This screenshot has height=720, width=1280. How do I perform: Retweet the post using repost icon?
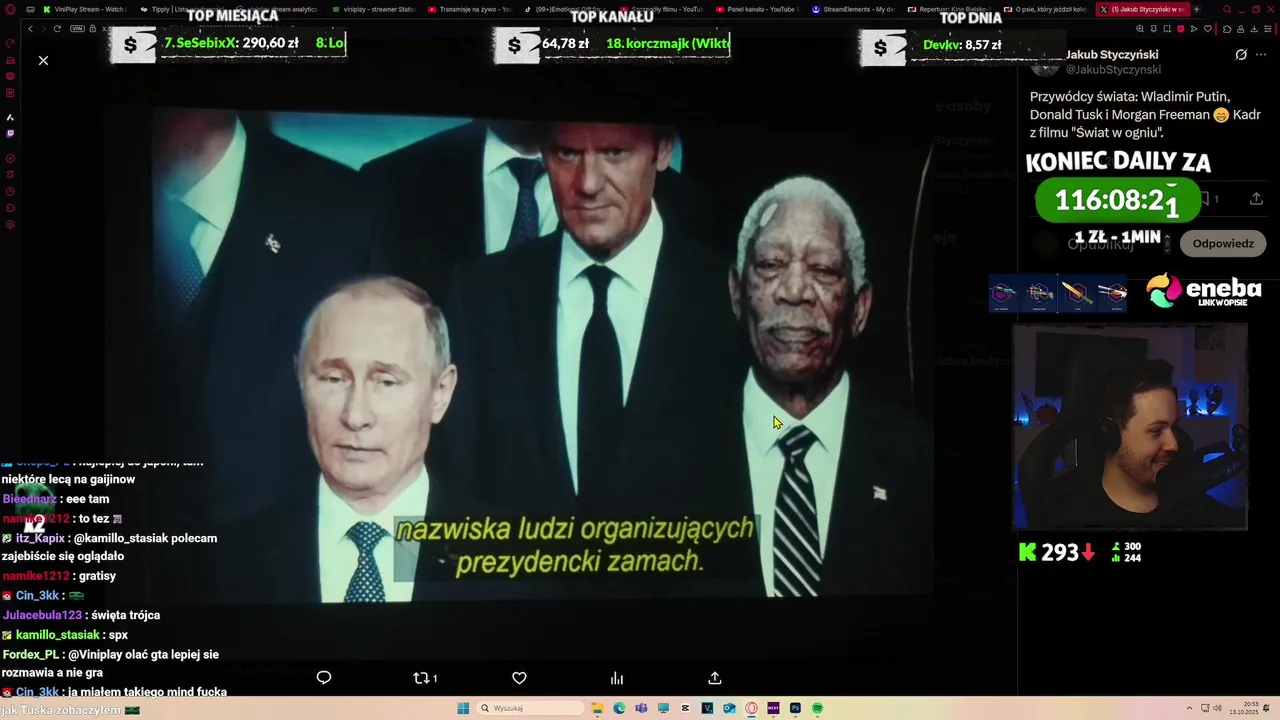(x=425, y=678)
